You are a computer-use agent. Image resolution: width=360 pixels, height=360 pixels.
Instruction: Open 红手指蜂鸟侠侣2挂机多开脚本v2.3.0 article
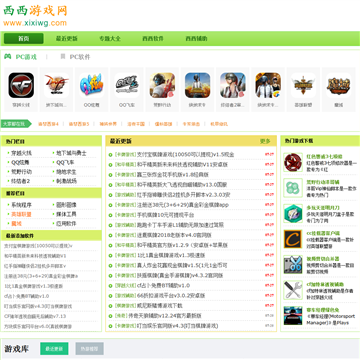(184, 195)
